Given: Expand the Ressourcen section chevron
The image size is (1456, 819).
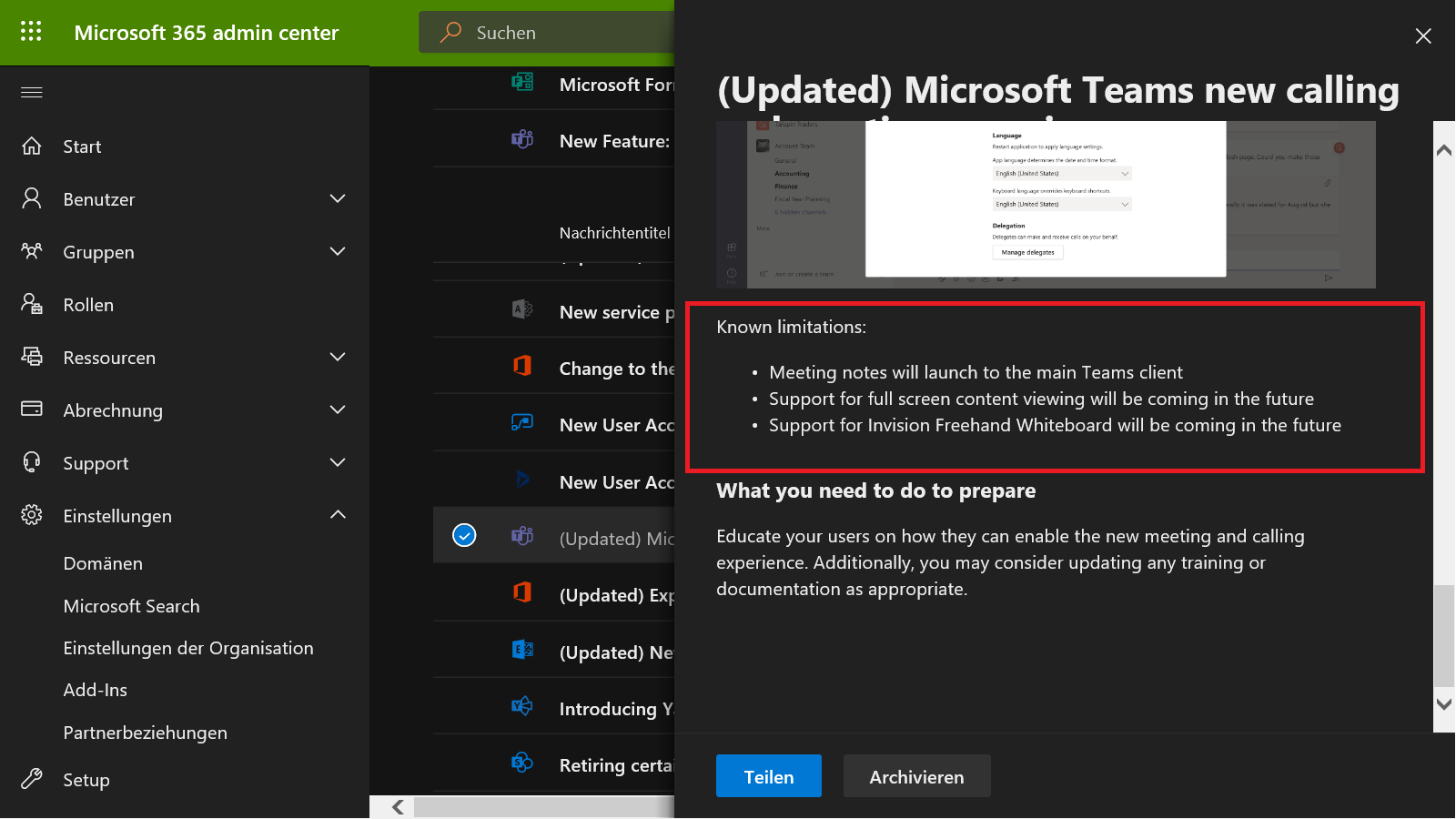Looking at the screenshot, I should tap(338, 357).
